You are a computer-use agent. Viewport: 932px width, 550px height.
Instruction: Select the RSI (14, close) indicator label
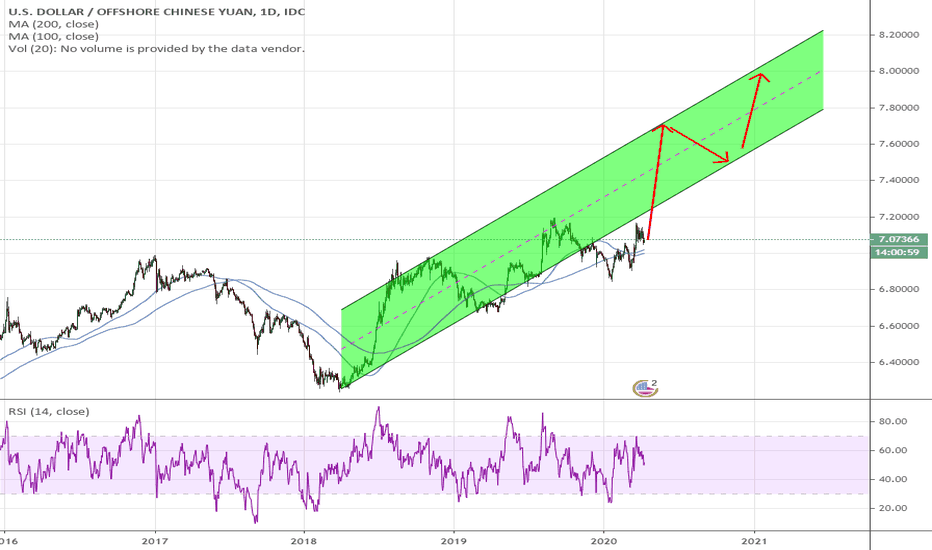(49, 411)
